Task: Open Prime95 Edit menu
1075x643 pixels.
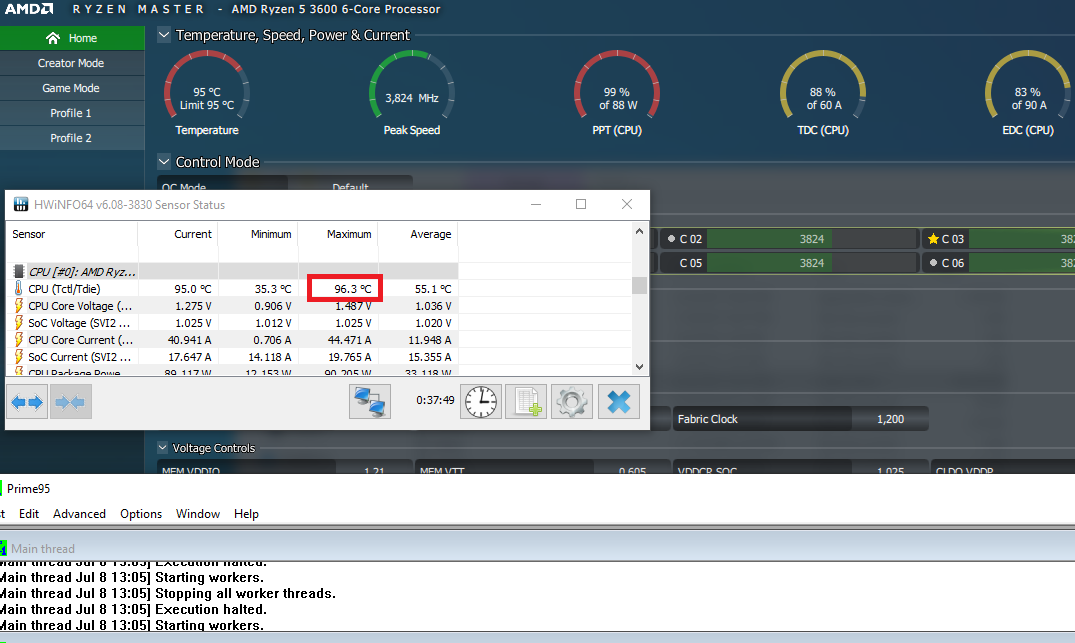Action: click(x=29, y=513)
